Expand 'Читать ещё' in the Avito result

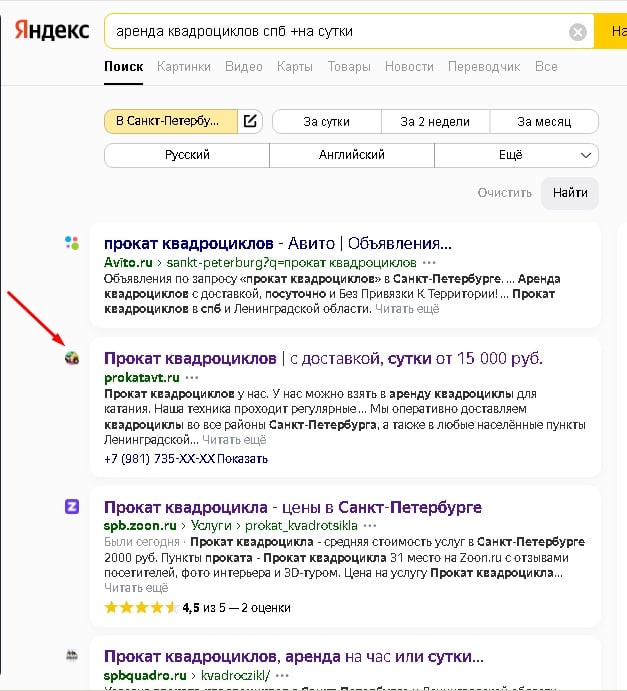pyautogui.click(x=407, y=309)
